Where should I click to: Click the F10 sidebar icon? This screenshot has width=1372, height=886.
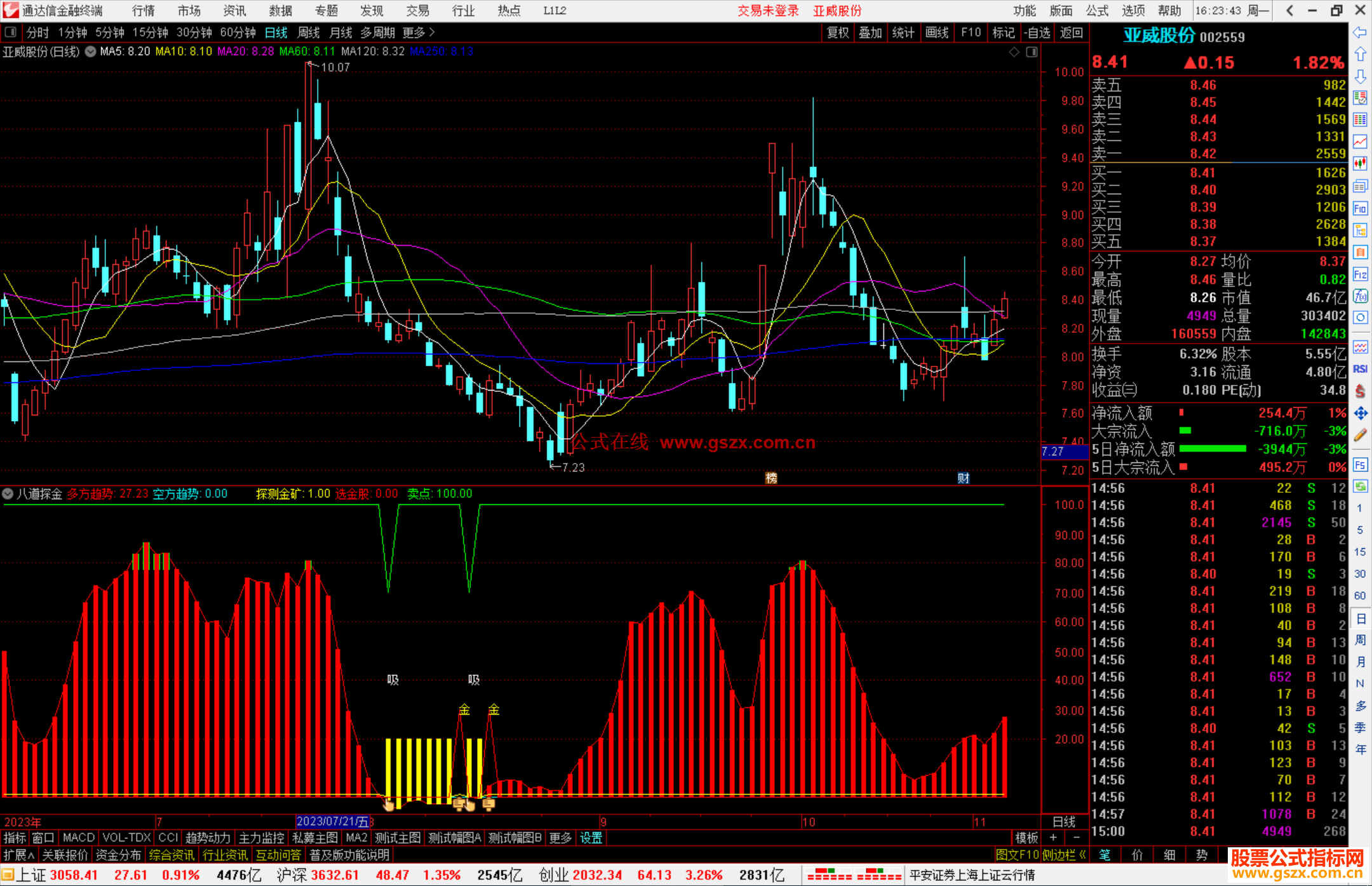tap(1360, 209)
